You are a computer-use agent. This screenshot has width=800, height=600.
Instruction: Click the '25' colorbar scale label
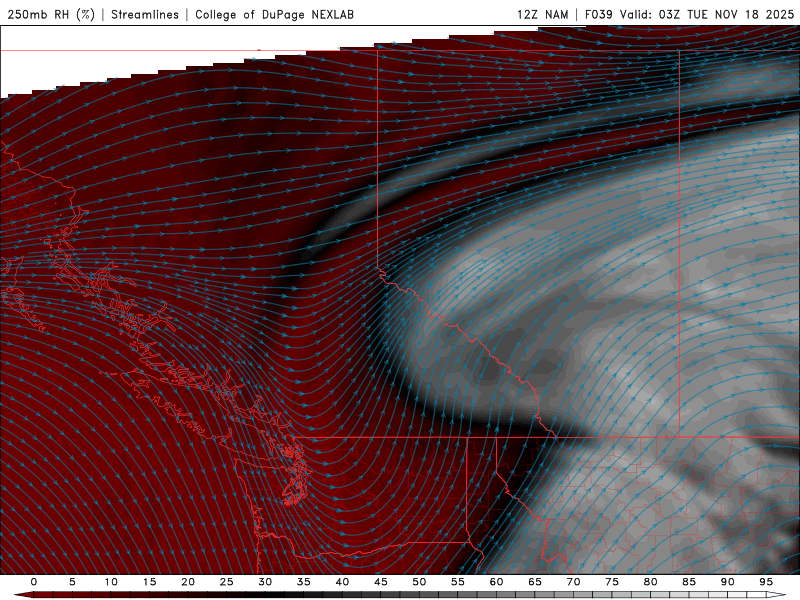click(227, 582)
